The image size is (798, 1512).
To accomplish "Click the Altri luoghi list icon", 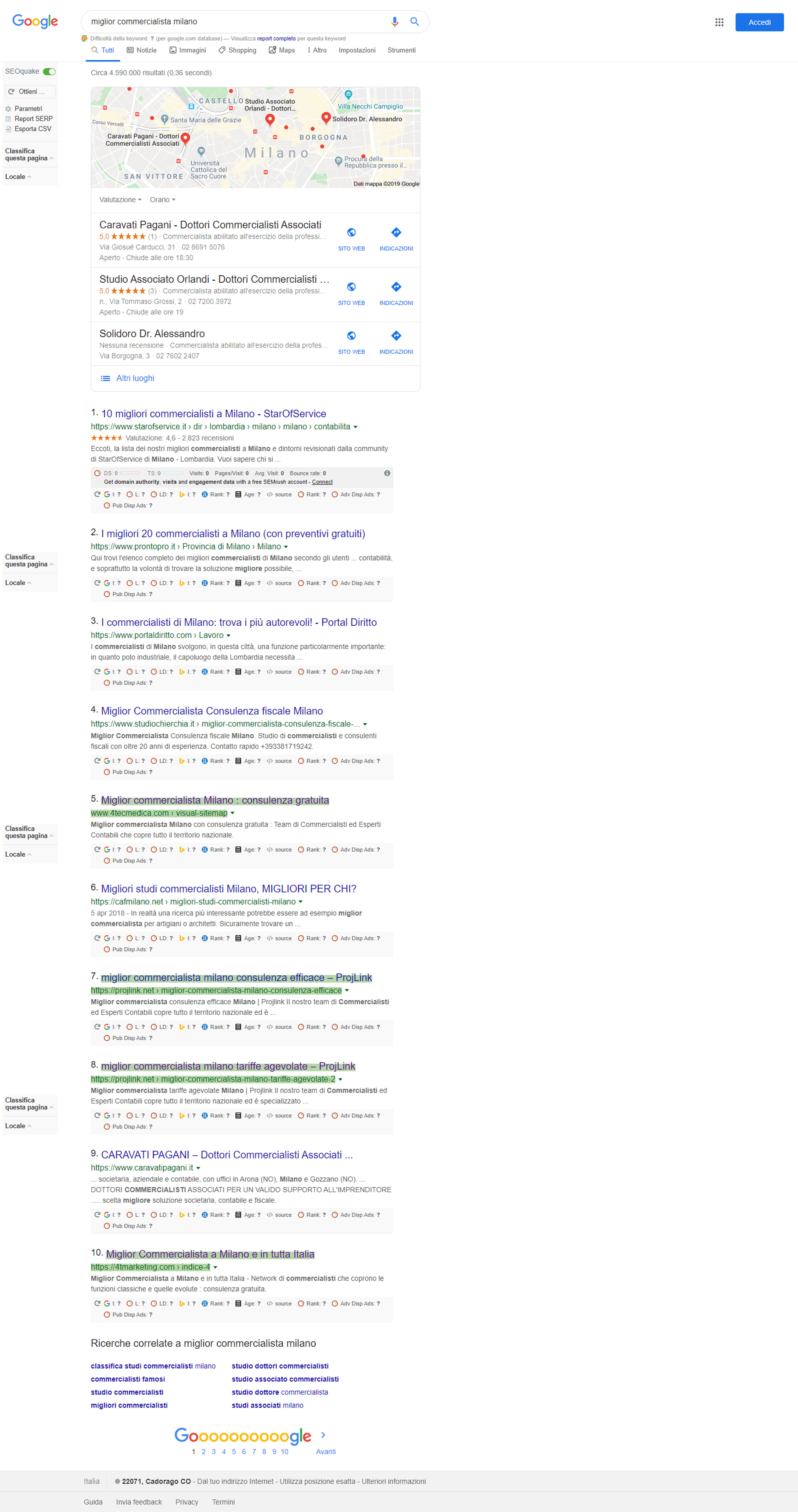I will coord(105,379).
